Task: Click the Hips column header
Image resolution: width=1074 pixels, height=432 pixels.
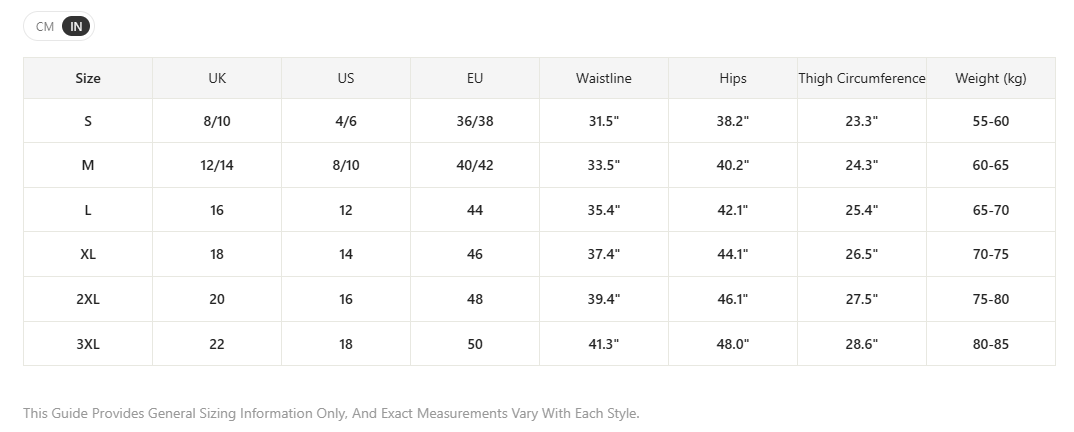Action: 733,79
